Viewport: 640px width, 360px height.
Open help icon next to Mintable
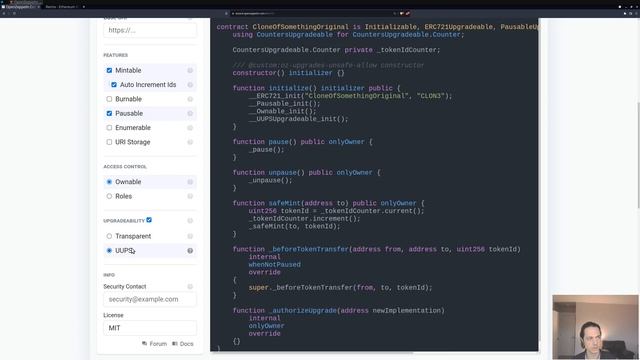[x=190, y=70]
